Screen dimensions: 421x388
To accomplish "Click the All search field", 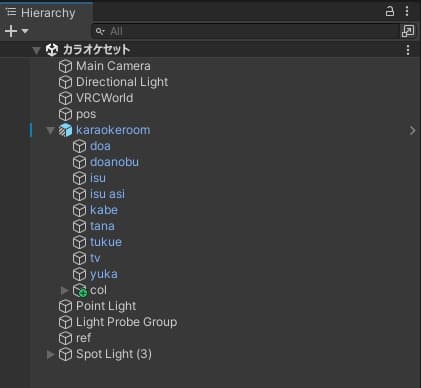I will [246, 31].
